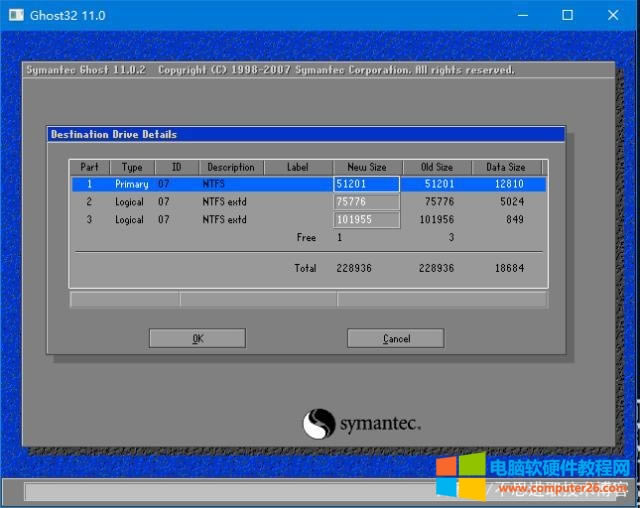Click the Free label
The image size is (640, 508).
306,237
